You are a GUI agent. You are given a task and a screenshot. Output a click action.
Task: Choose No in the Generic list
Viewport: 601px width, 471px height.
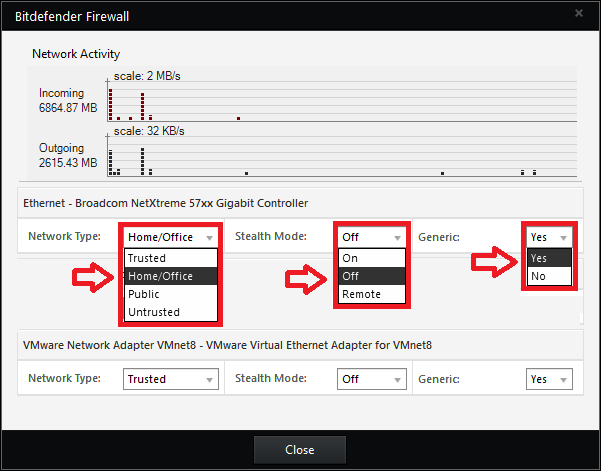tap(549, 276)
